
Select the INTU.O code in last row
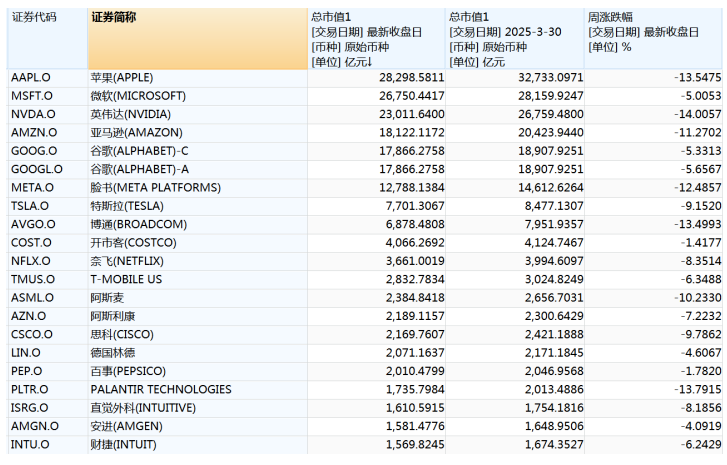tap(30, 444)
